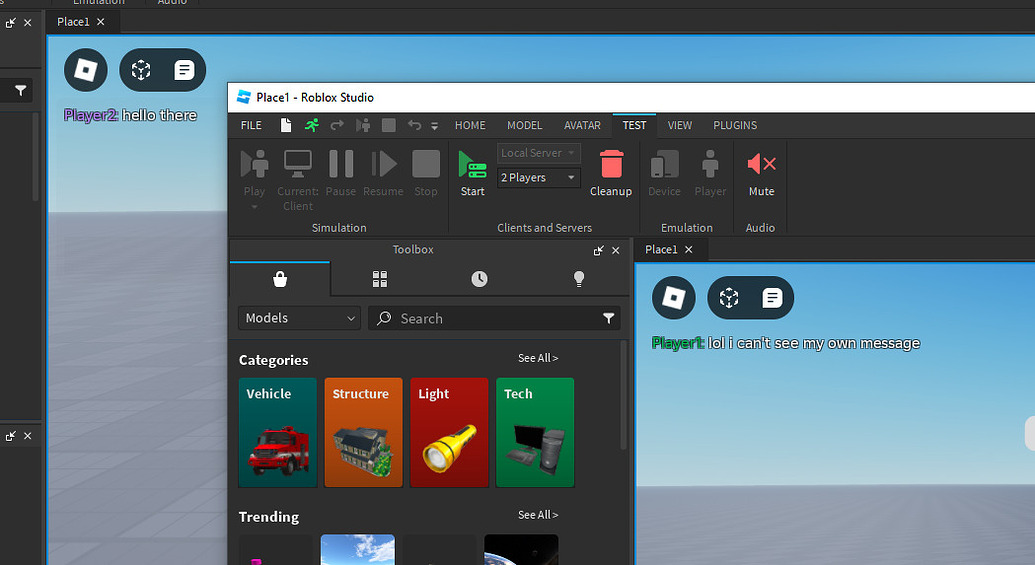Open the Light category card
Image resolution: width=1035 pixels, height=565 pixels.
tap(450, 433)
